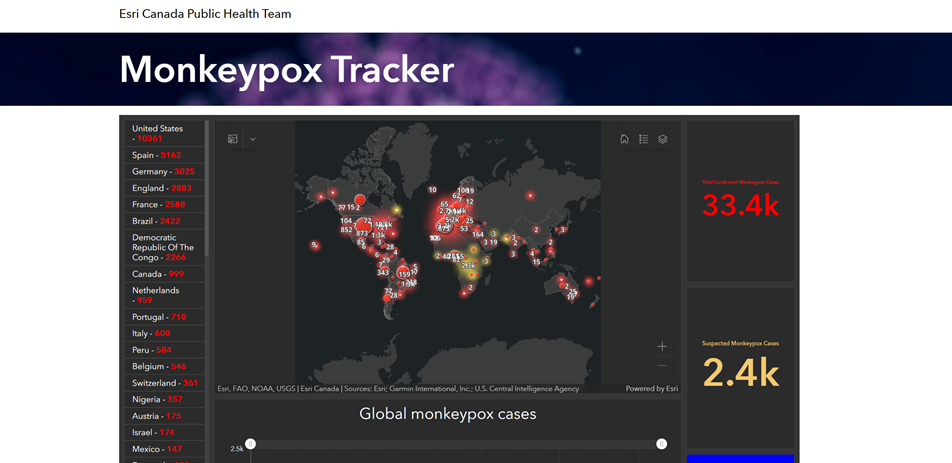Select Canada - 999 list entry
Viewport: 952px width, 463px height.
(165, 274)
